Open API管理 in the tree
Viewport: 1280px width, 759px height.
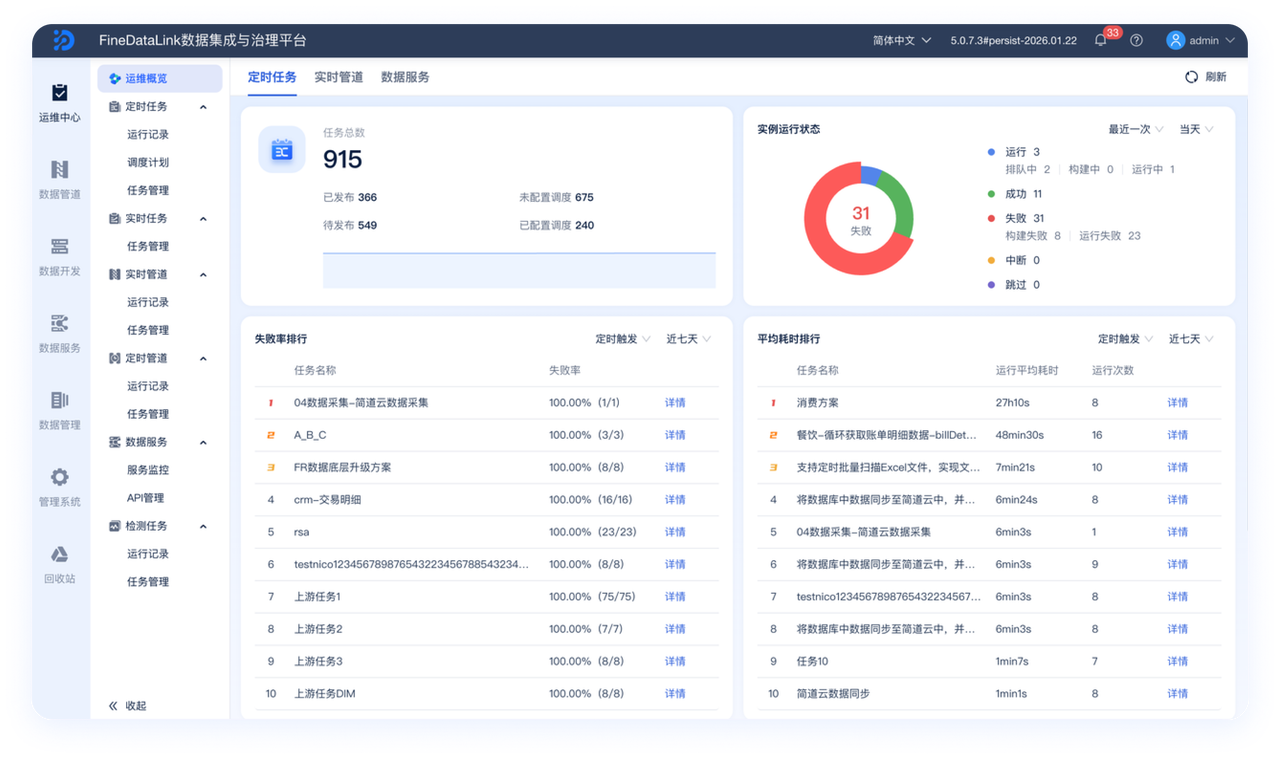(146, 498)
